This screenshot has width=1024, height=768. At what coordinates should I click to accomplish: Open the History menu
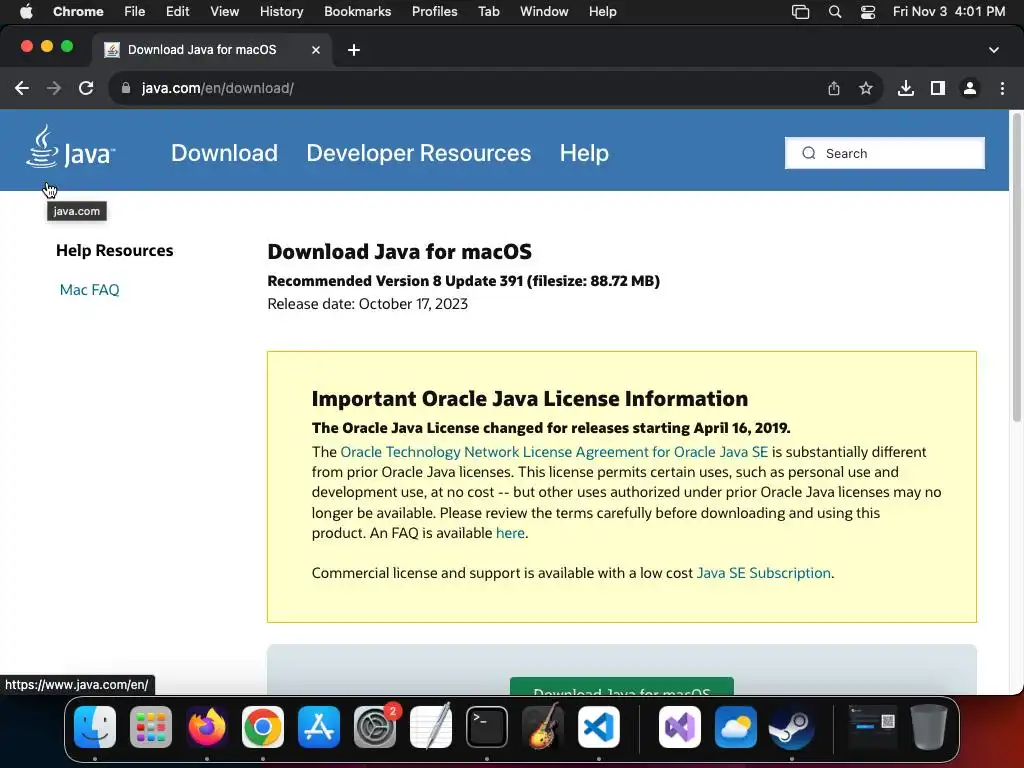click(281, 11)
